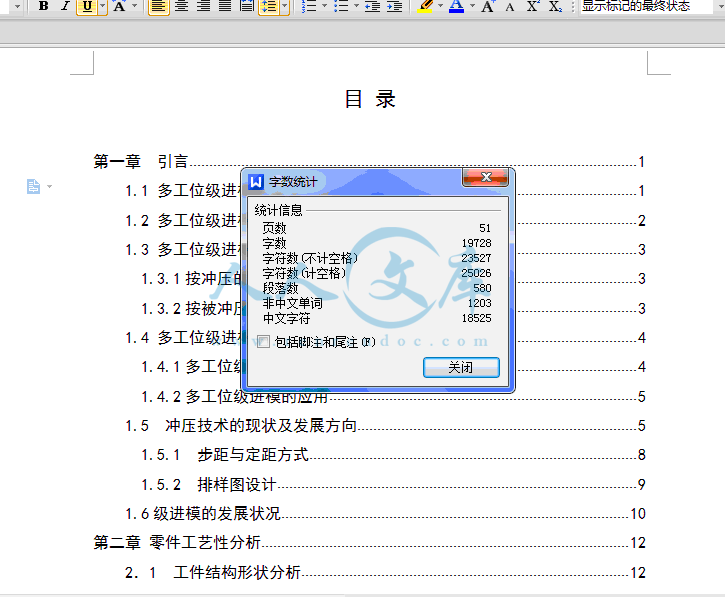725x597 pixels.
Task: Click the value 23527 in statistics
Action: pyautogui.click(x=476, y=258)
